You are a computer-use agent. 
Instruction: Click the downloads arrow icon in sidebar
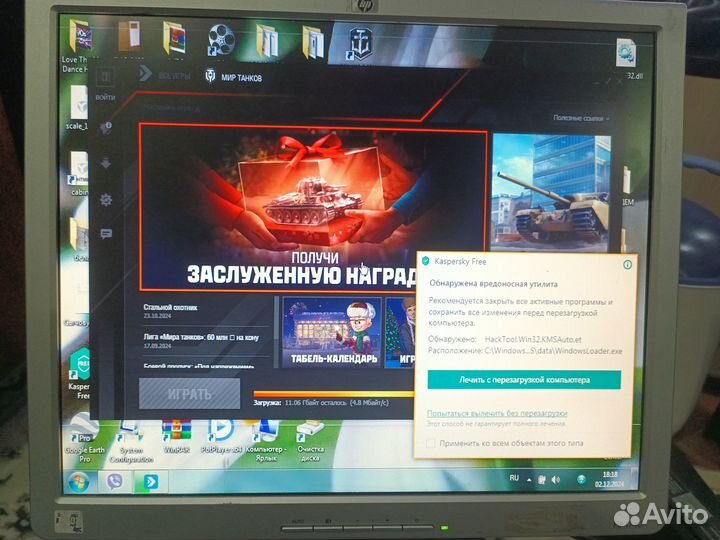click(106, 163)
